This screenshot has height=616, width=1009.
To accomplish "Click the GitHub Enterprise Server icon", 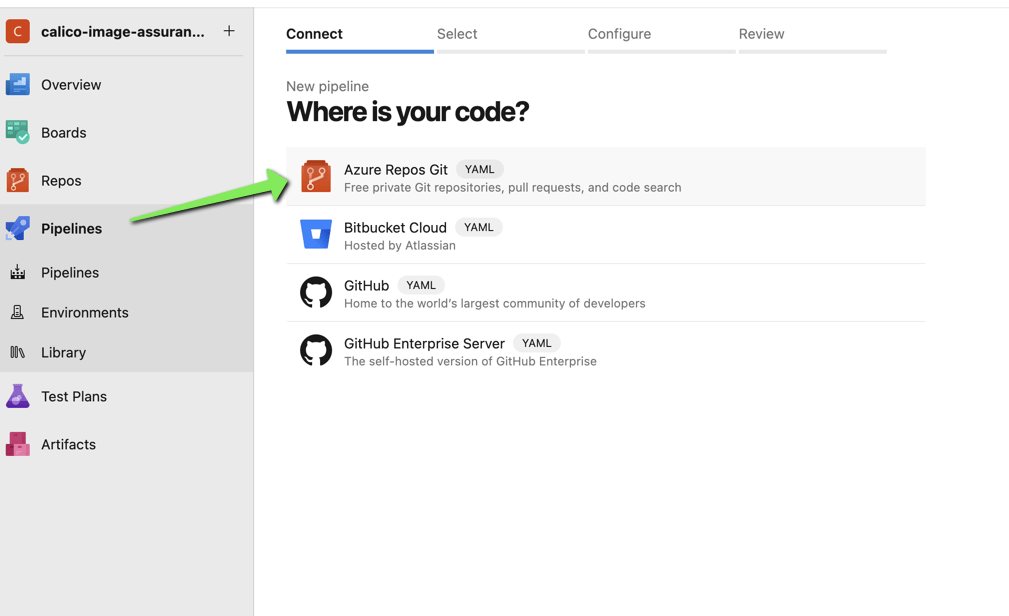I will (316, 350).
